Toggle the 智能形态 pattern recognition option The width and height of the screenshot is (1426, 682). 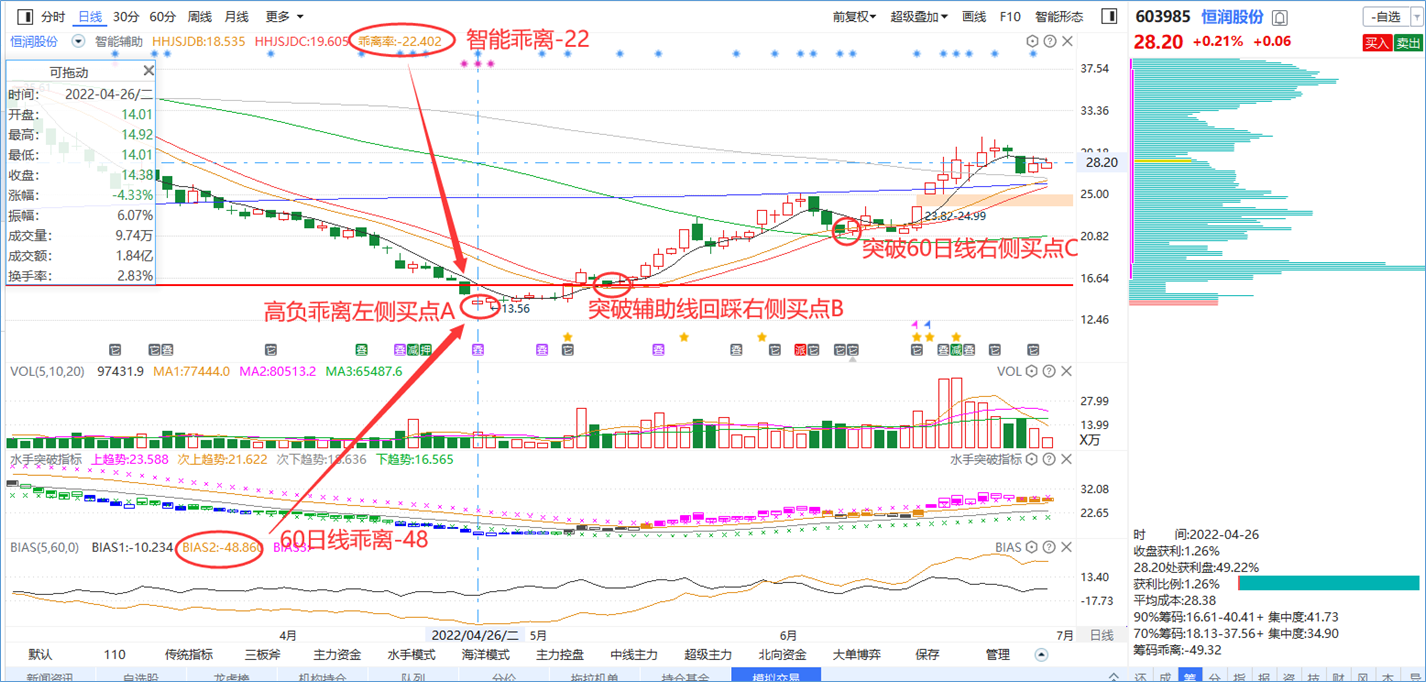pos(1059,17)
